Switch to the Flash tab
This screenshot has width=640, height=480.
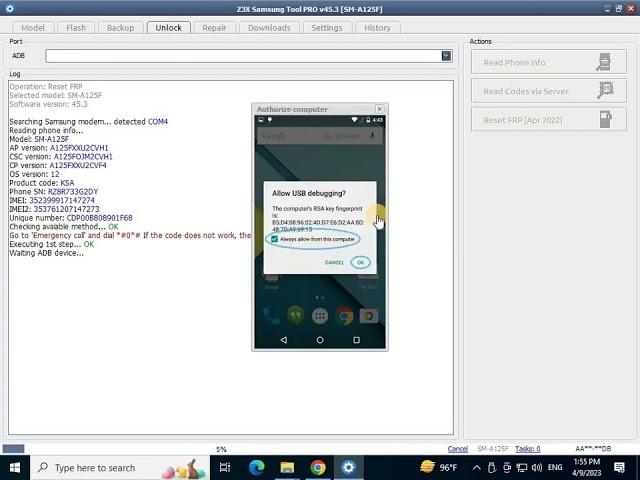pyautogui.click(x=76, y=28)
